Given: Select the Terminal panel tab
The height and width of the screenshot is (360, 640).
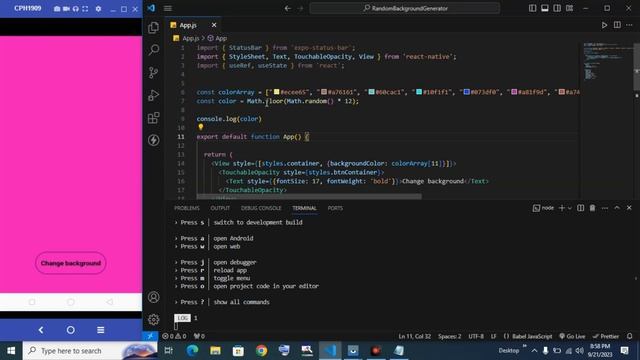Looking at the screenshot, I should [304, 208].
